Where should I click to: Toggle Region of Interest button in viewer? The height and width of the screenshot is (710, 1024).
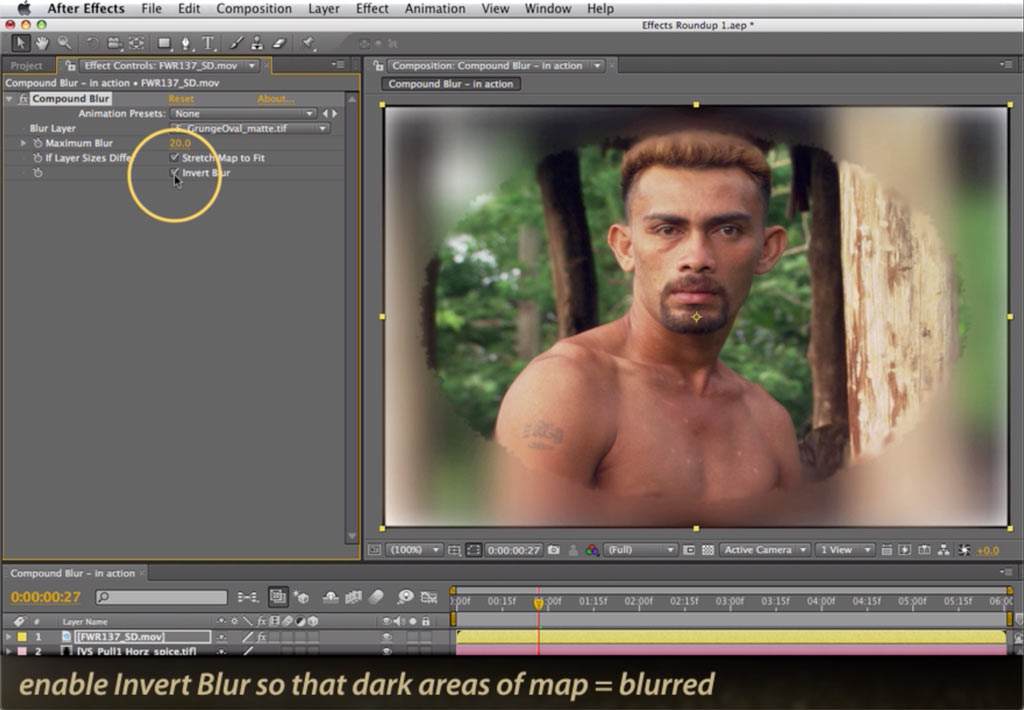[x=689, y=550]
